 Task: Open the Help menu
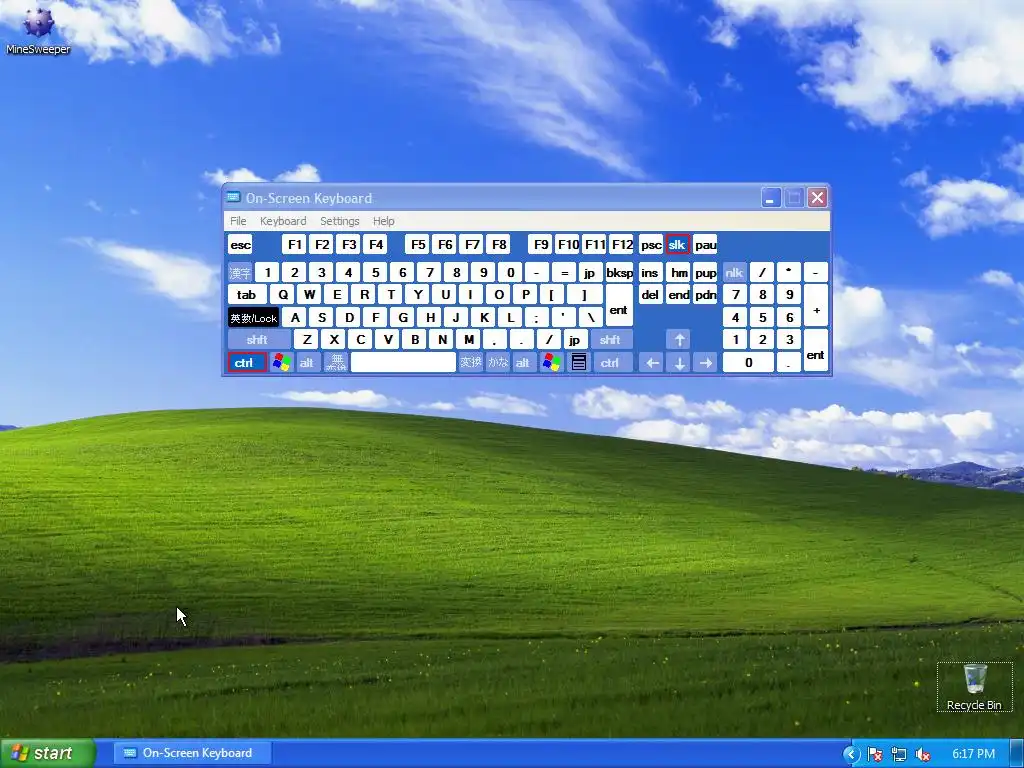pyautogui.click(x=383, y=221)
